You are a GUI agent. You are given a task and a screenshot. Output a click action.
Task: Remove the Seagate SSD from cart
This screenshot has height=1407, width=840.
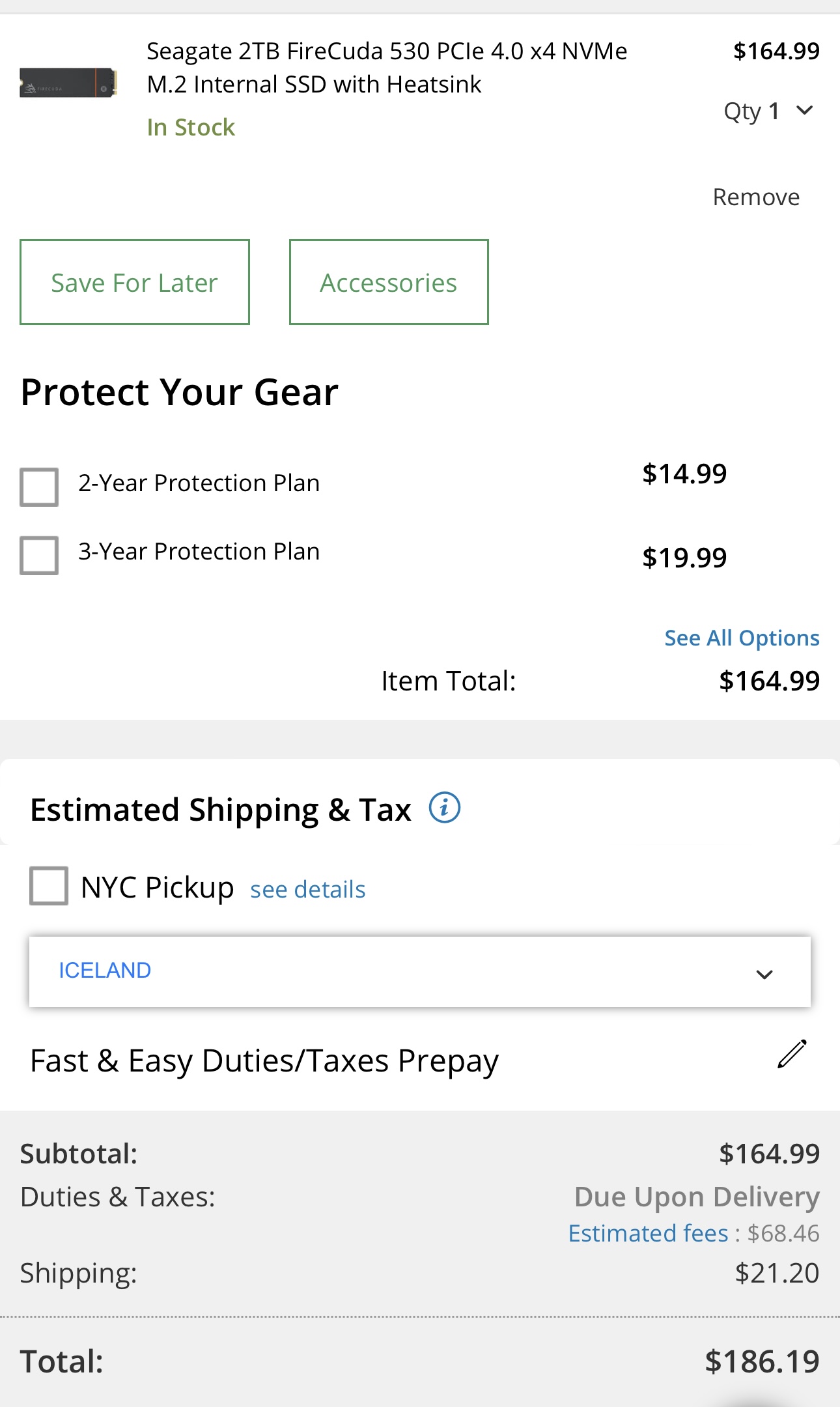[x=756, y=197]
